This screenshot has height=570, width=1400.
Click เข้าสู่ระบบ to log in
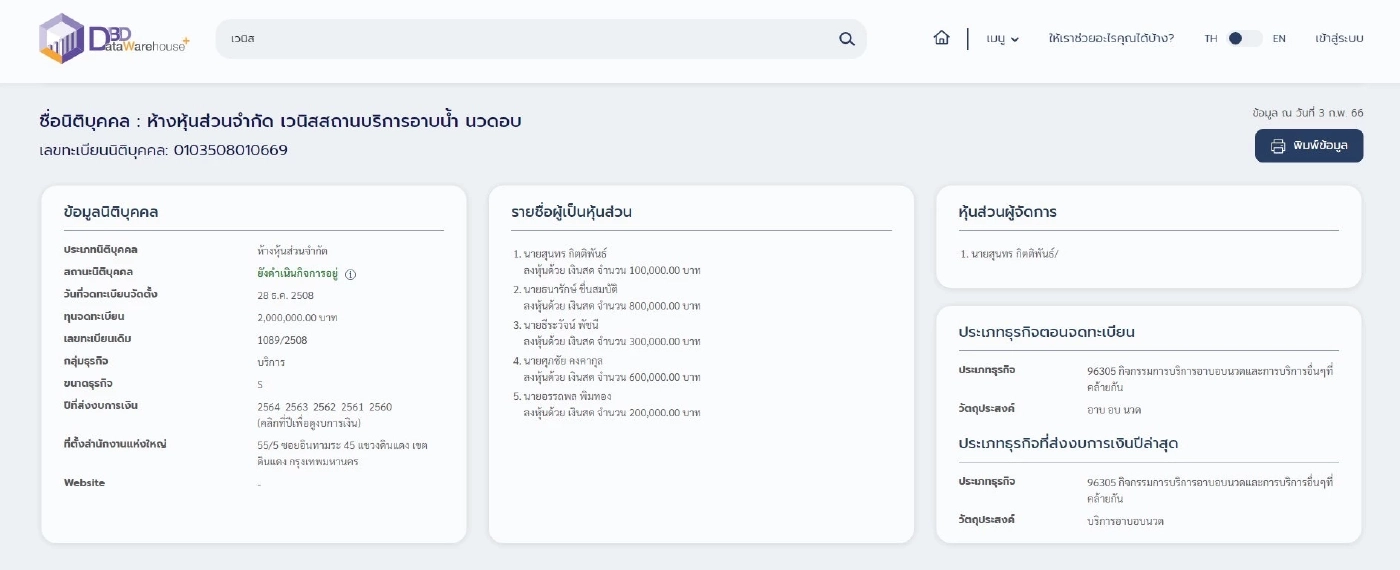[1339, 39]
